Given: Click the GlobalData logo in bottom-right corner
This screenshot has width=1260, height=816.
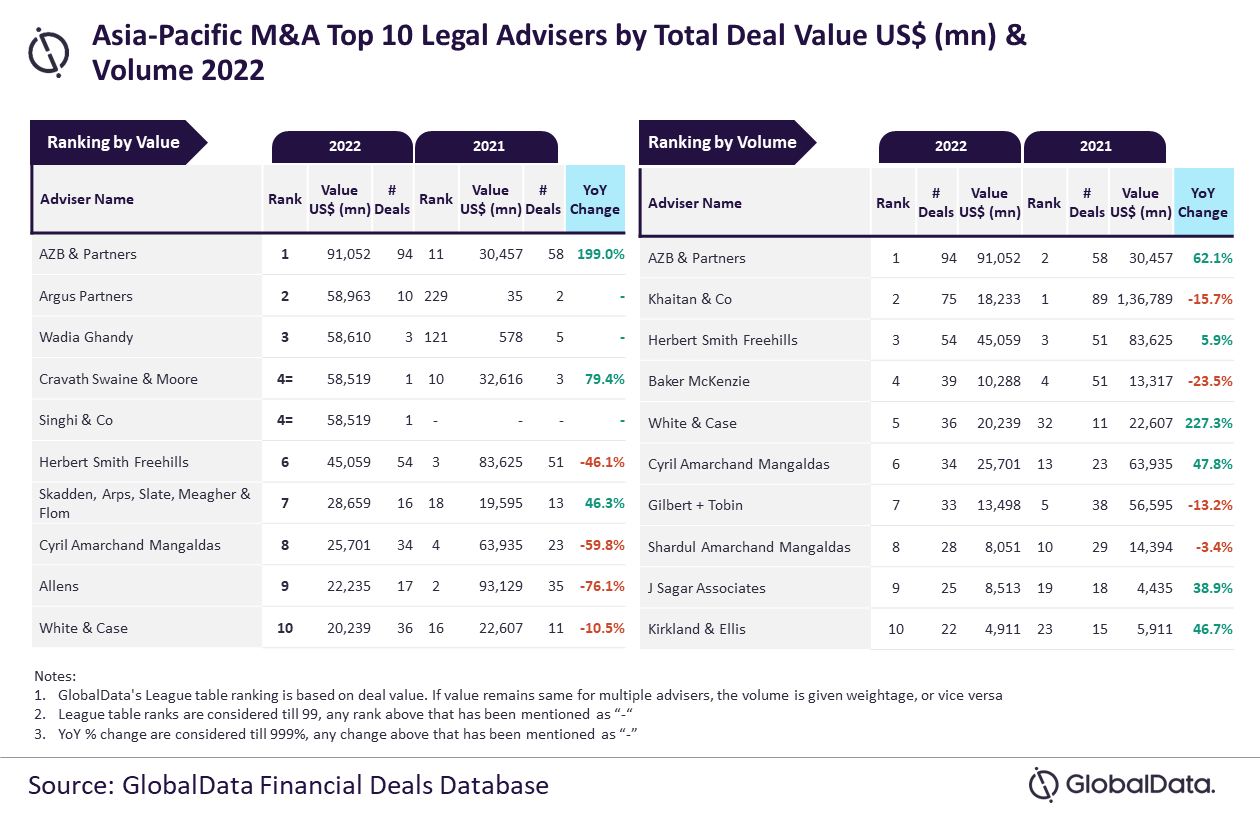Looking at the screenshot, I should tap(1122, 784).
